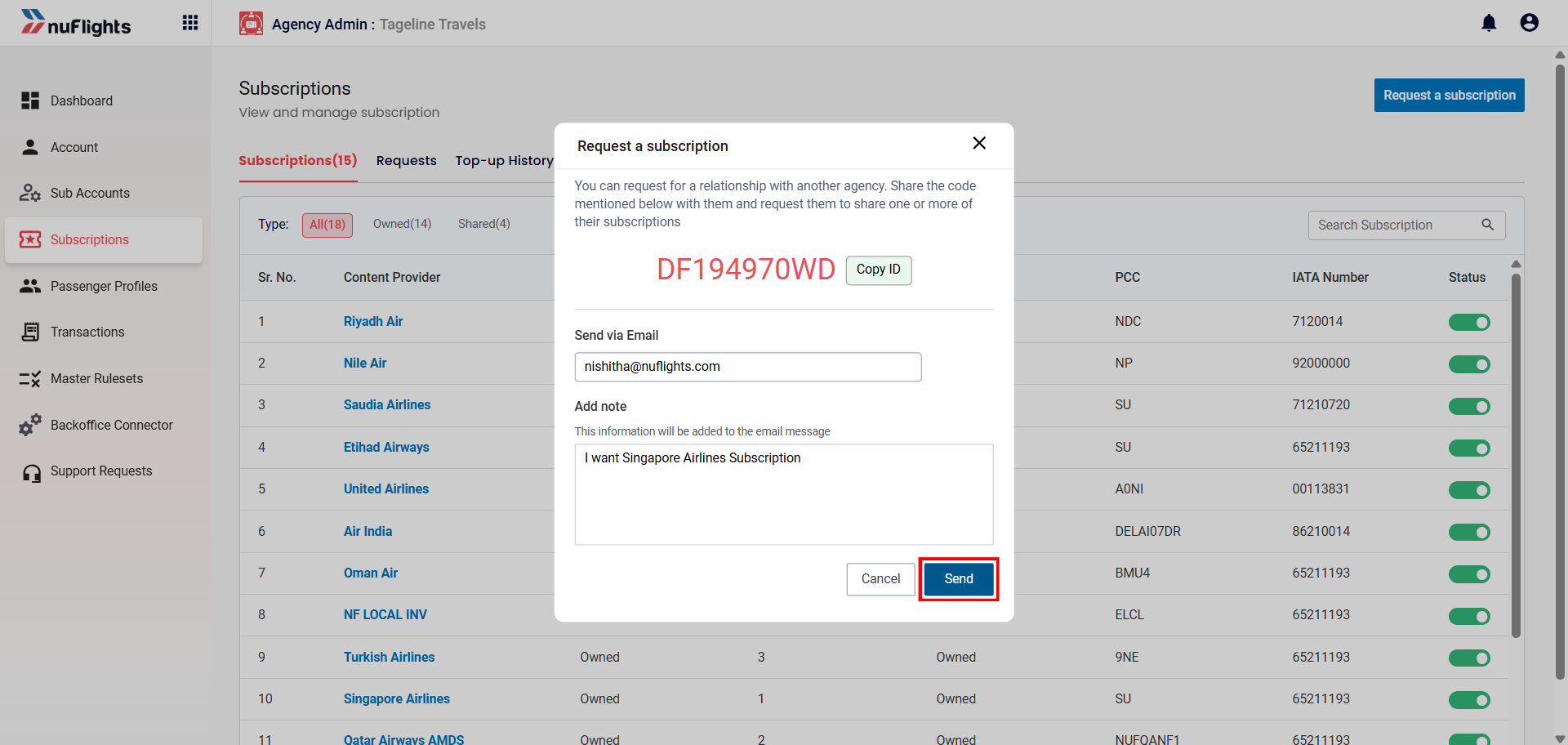Click Request a subscription button

click(x=1450, y=96)
